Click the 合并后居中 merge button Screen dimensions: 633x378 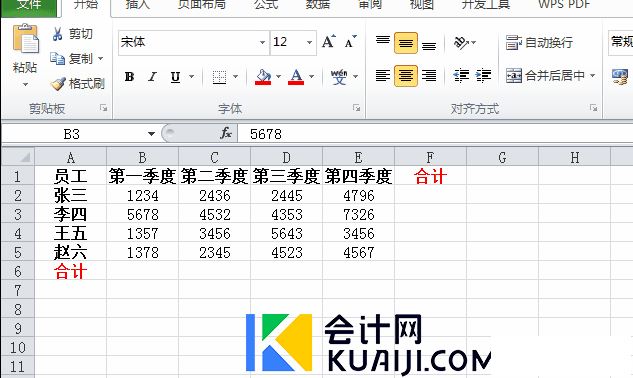coord(551,76)
